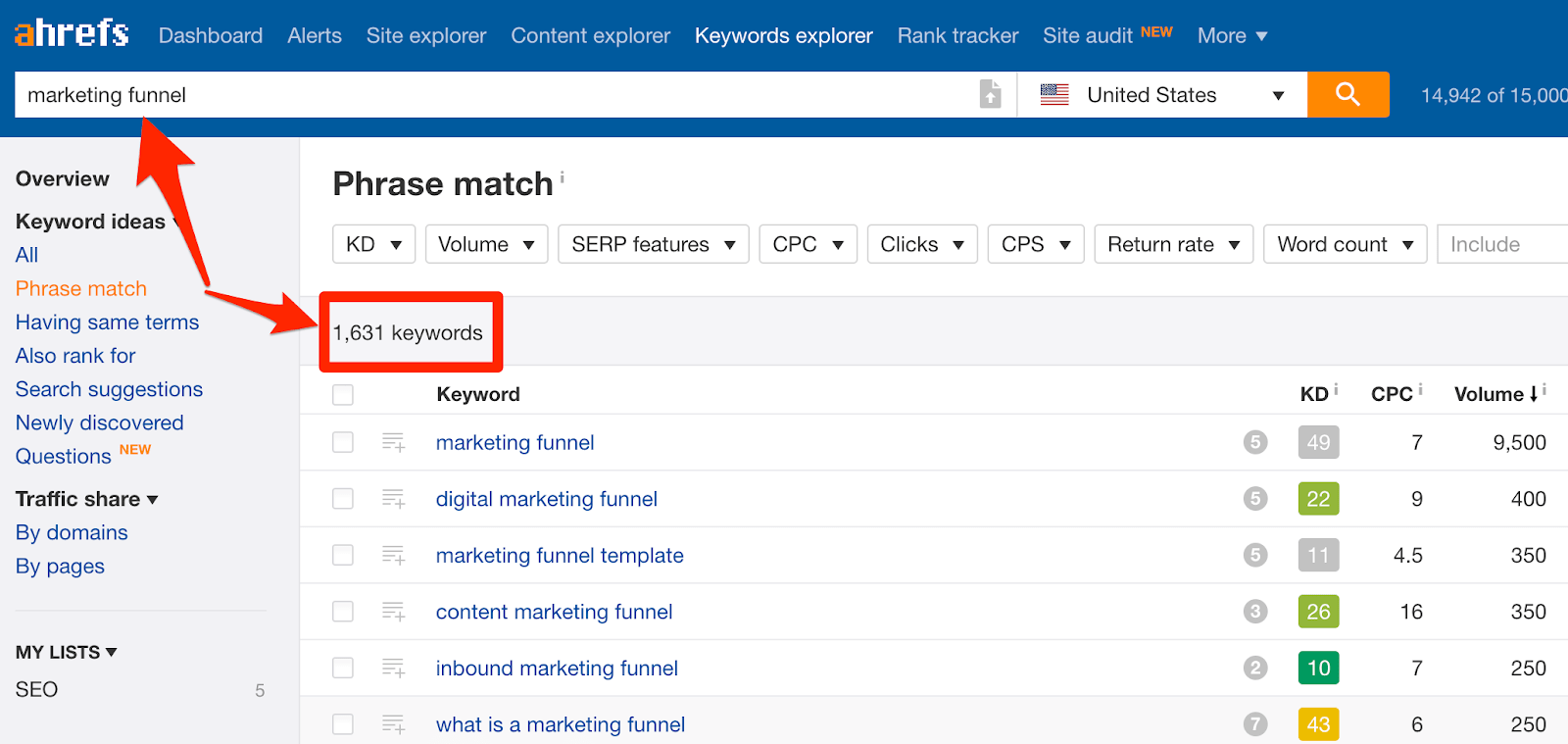Click the info icon next to CPC column

tap(1420, 389)
